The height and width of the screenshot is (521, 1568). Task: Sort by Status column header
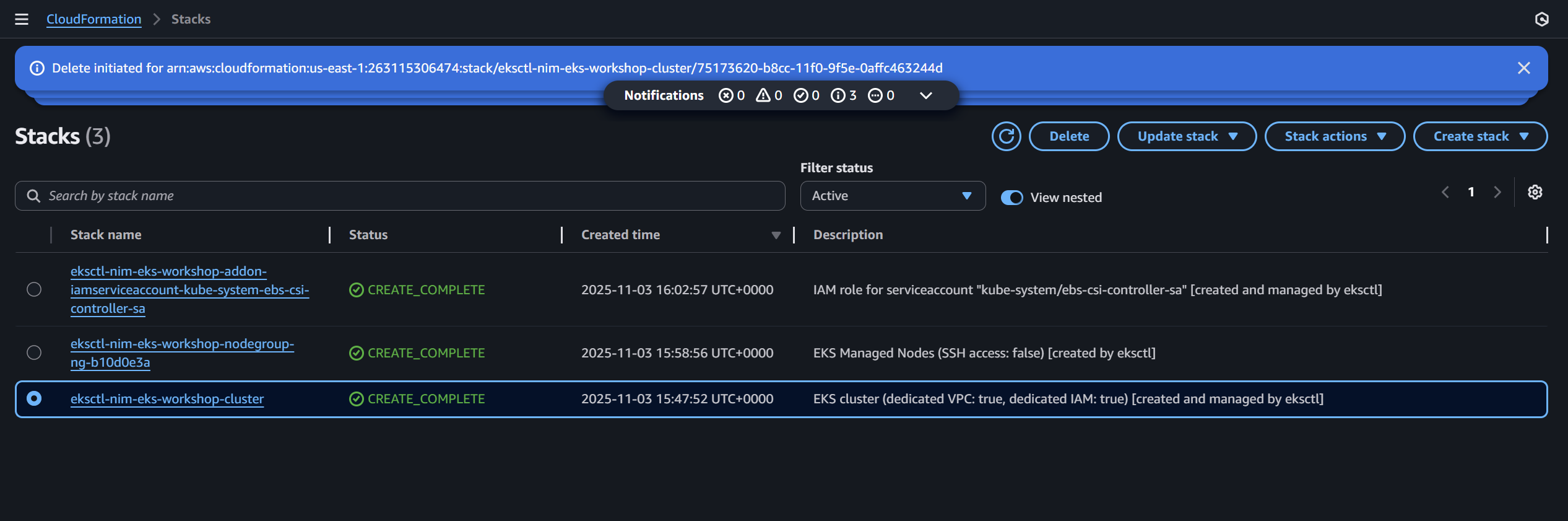[x=368, y=235]
